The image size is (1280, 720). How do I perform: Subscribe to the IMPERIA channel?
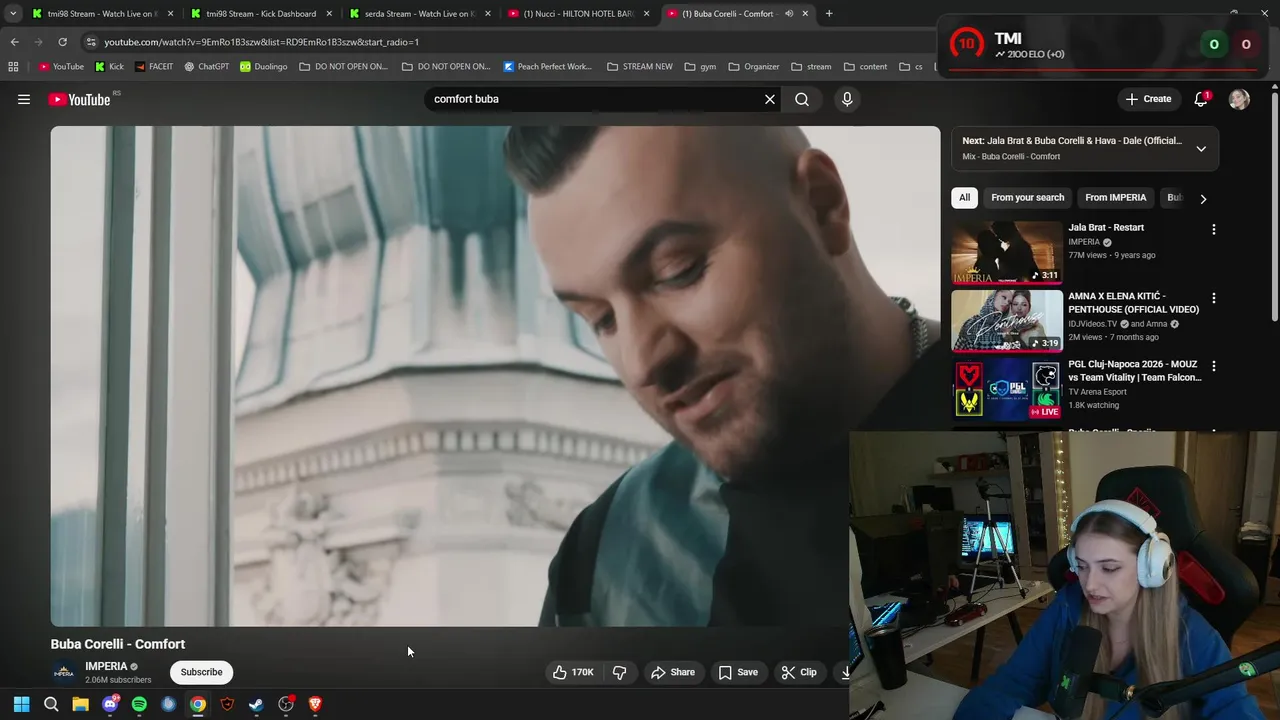(201, 672)
